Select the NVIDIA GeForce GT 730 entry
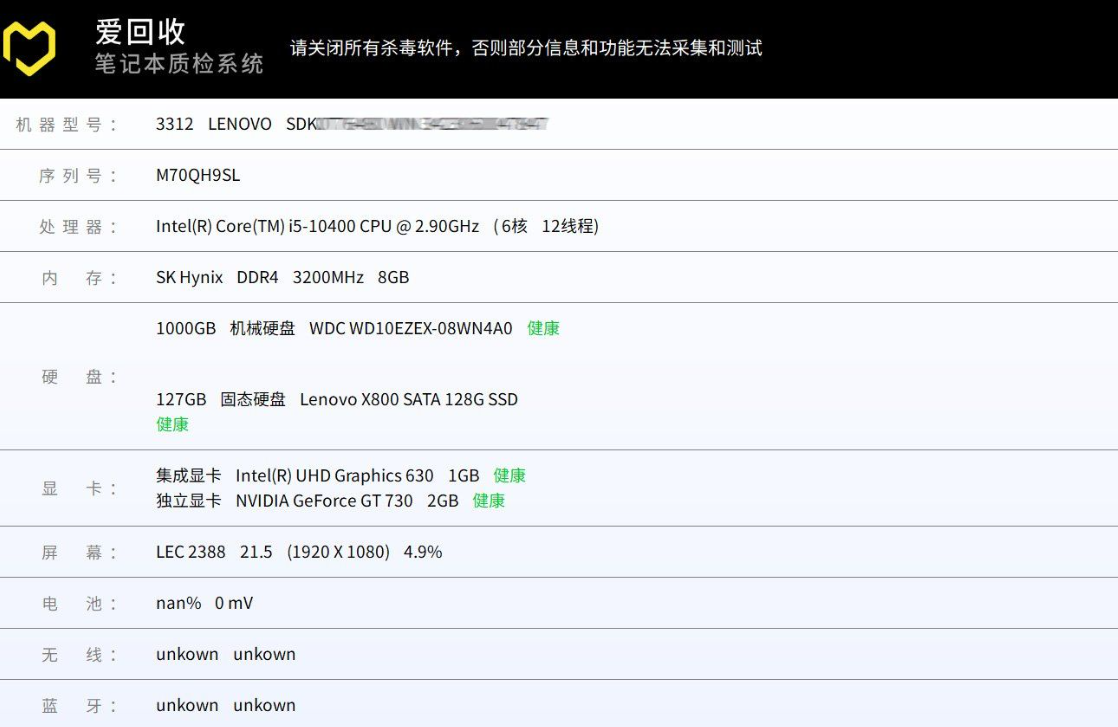The width and height of the screenshot is (1118, 727). click(x=307, y=501)
